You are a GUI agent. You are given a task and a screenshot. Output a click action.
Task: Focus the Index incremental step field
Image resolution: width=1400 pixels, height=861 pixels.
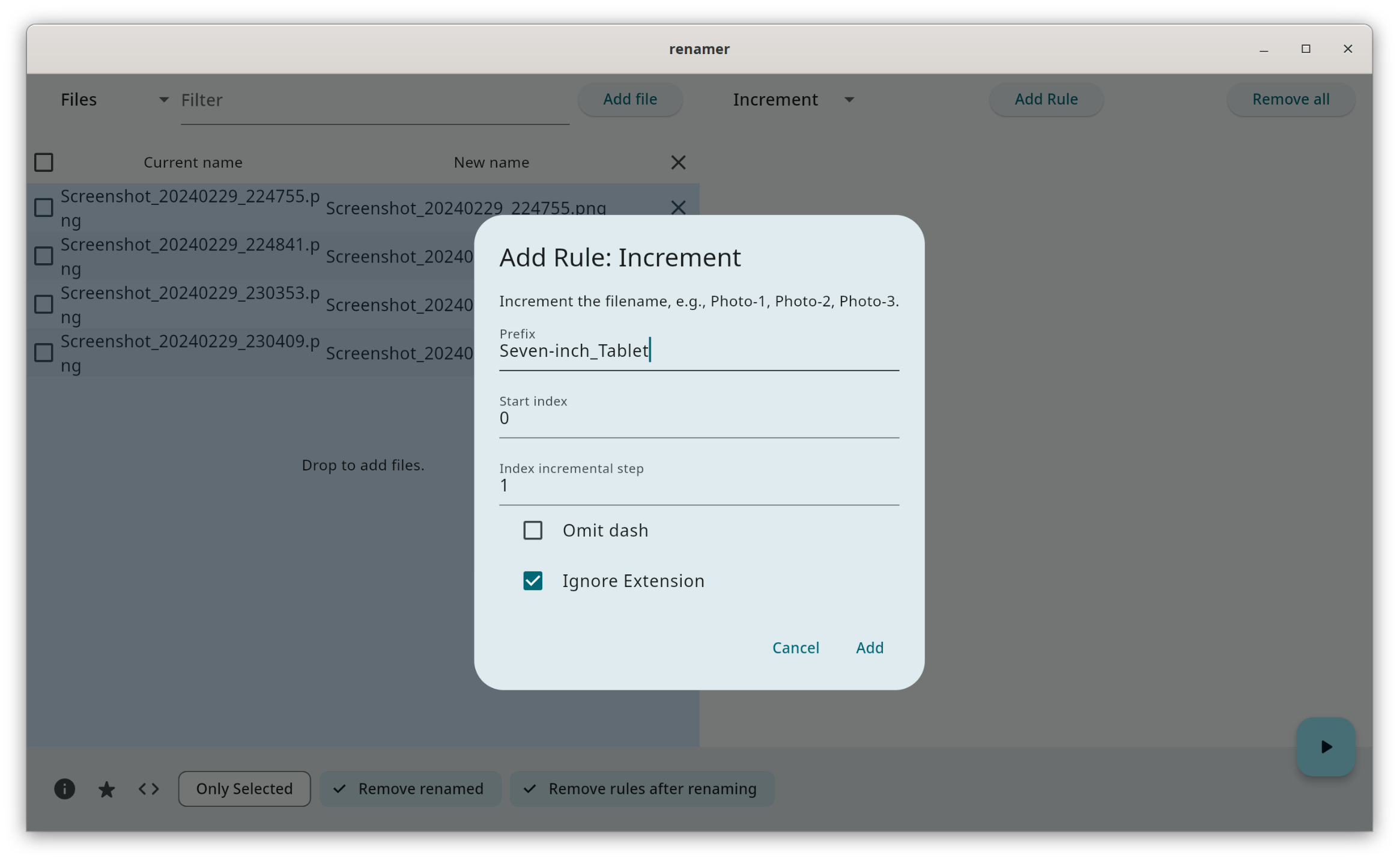698,486
